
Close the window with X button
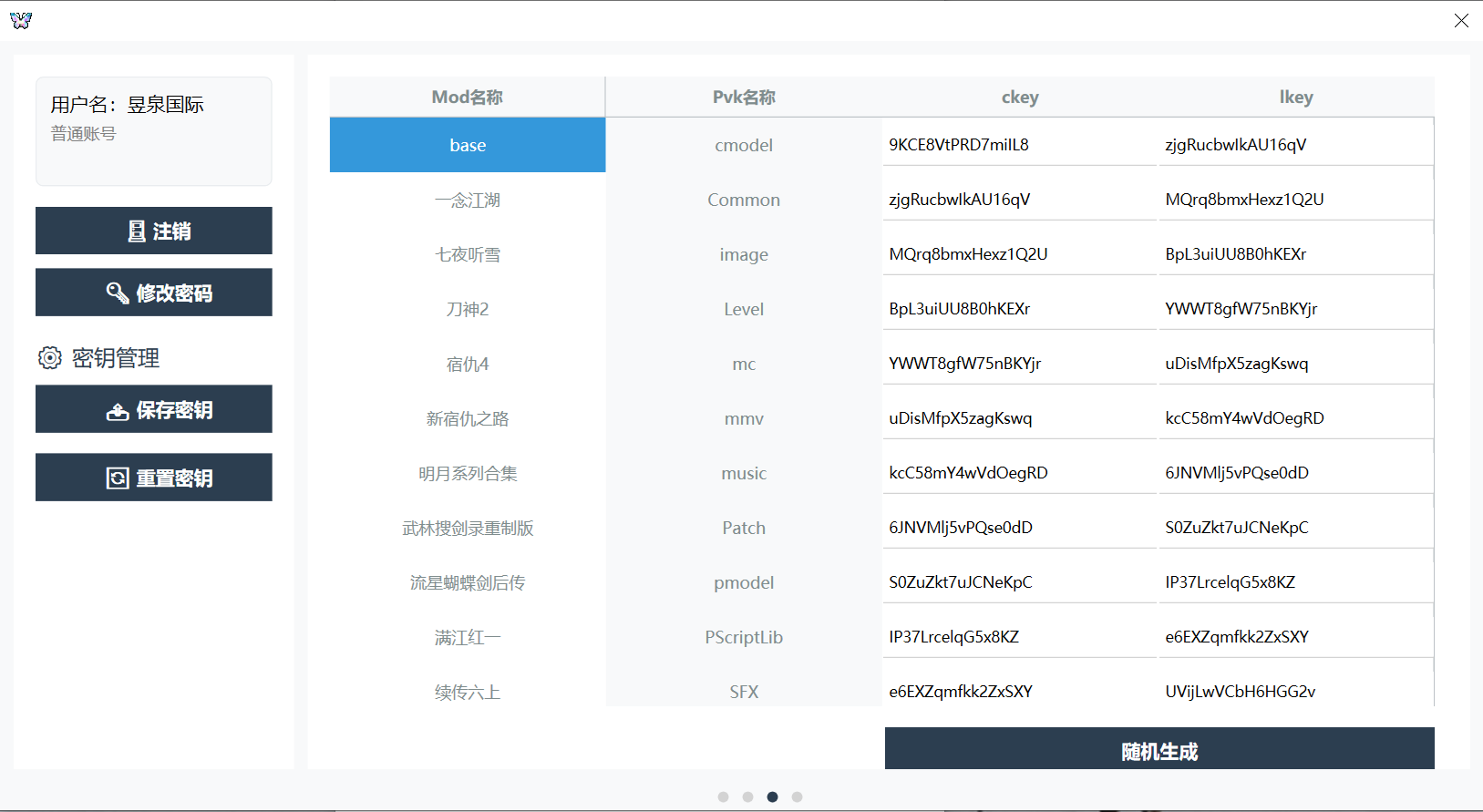1461,20
